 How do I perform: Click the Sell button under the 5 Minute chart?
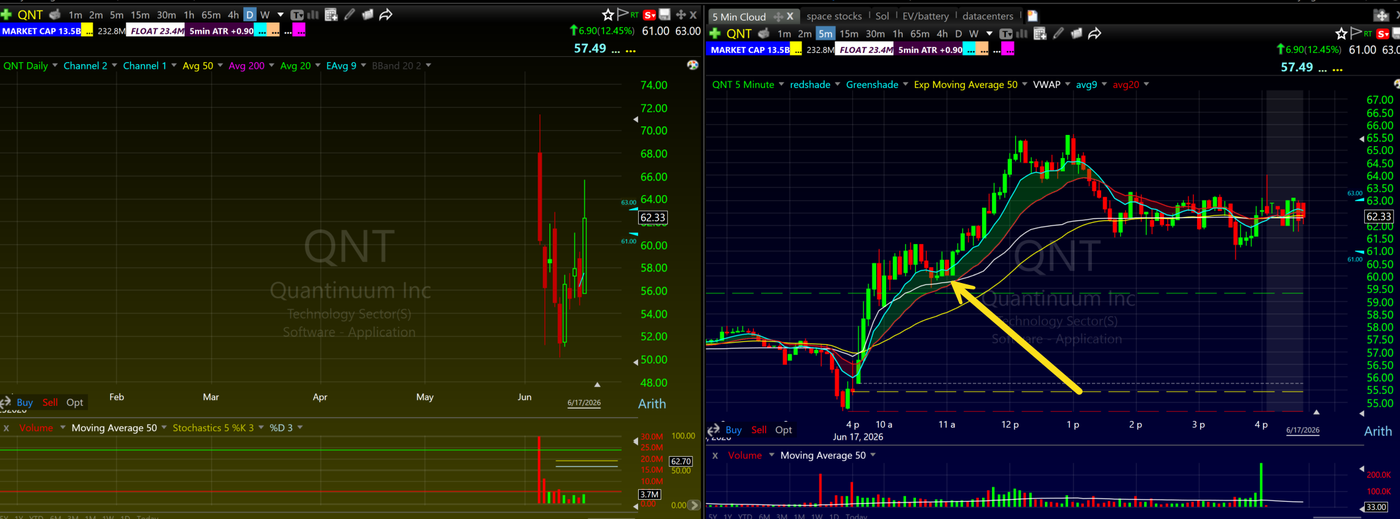[x=759, y=430]
